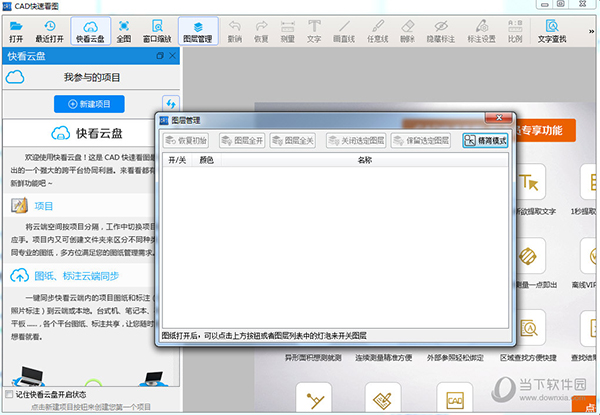Toggle the 隐藏标注 hide annotations tool
This screenshot has height=415, width=600.
tap(440, 31)
